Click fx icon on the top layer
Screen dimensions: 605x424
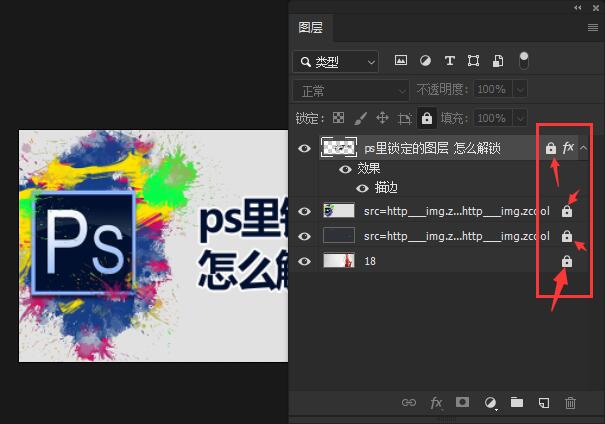coord(568,147)
